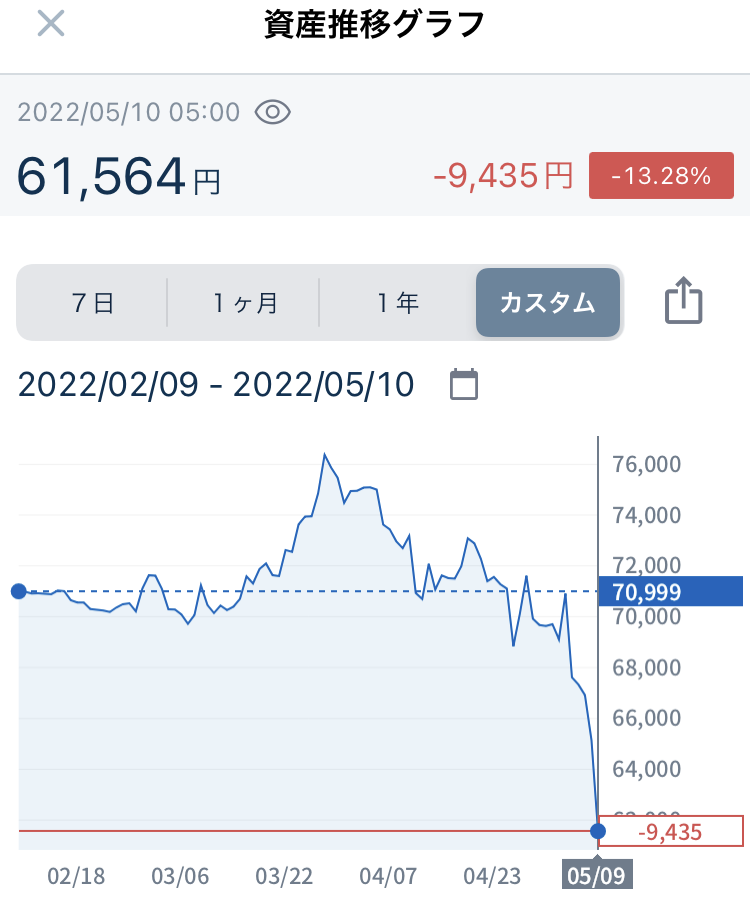This screenshot has width=750, height=899.
Task: Select the 1ヶ月 period tab
Action: tap(244, 303)
